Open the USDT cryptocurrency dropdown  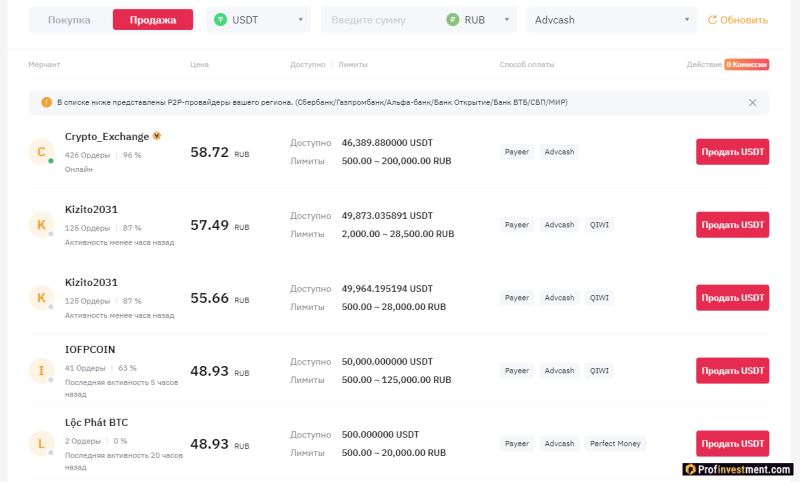[x=259, y=20]
